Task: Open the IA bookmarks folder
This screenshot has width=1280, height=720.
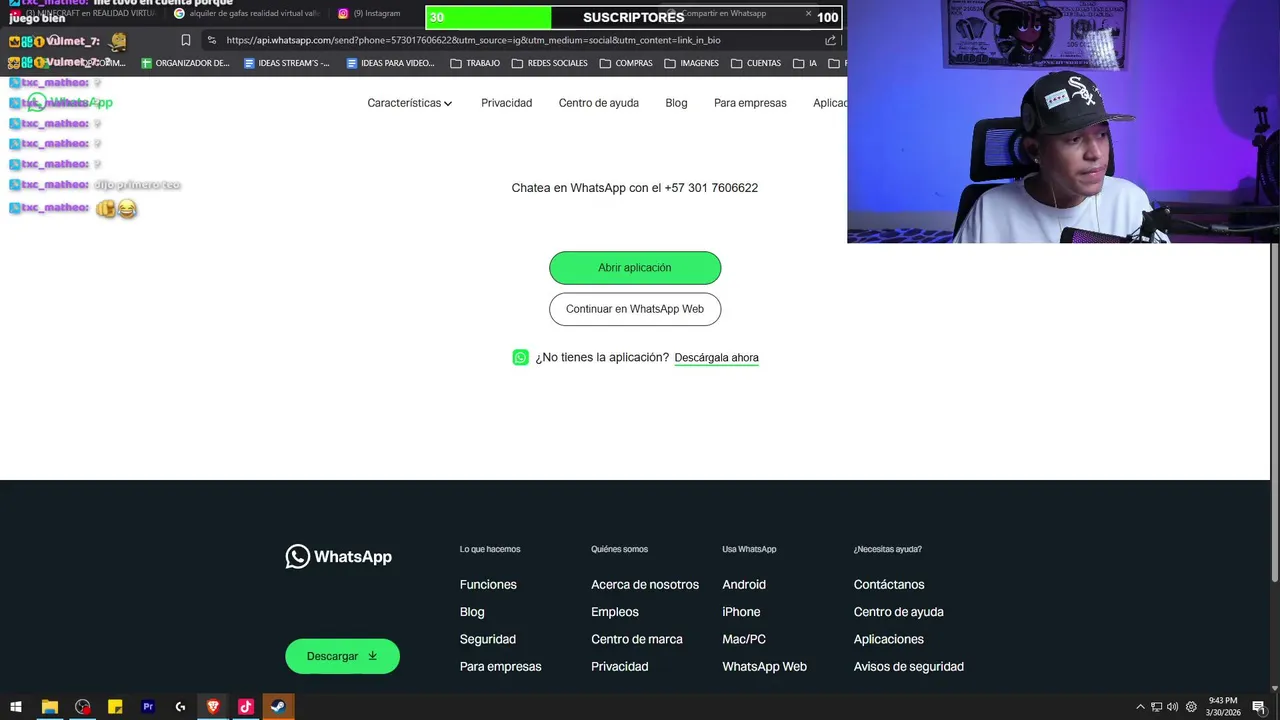Action: pos(805,63)
